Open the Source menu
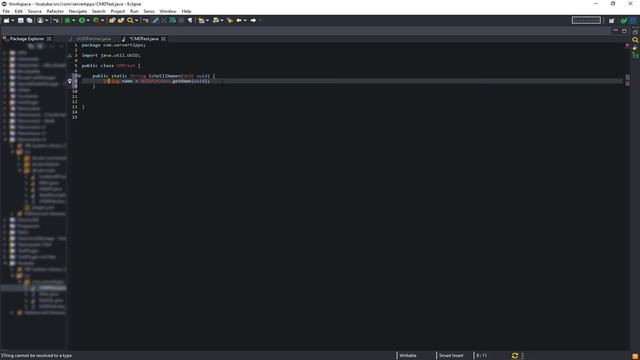This screenshot has height=360, width=640. click(35, 11)
